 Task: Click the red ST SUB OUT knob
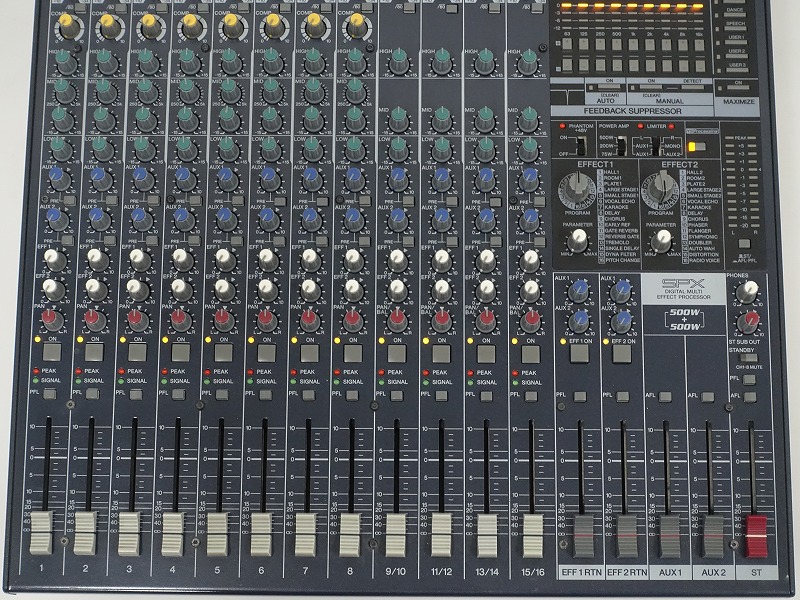click(741, 321)
